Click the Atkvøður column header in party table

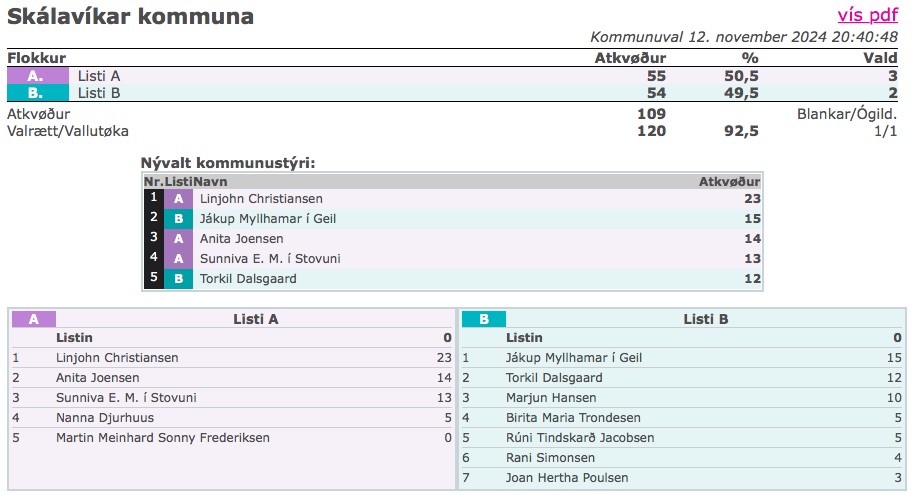coord(630,58)
